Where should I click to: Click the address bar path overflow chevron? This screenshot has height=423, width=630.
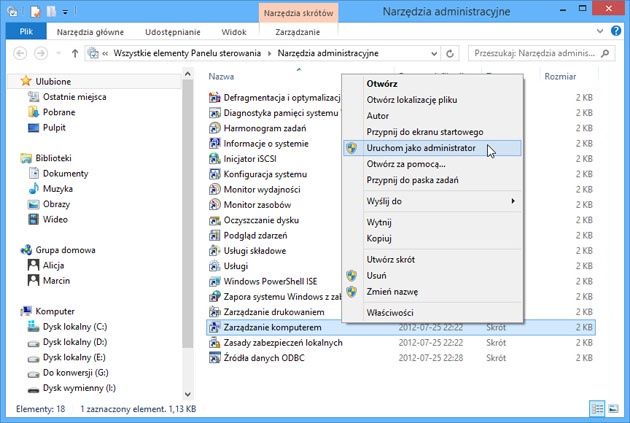(105, 53)
